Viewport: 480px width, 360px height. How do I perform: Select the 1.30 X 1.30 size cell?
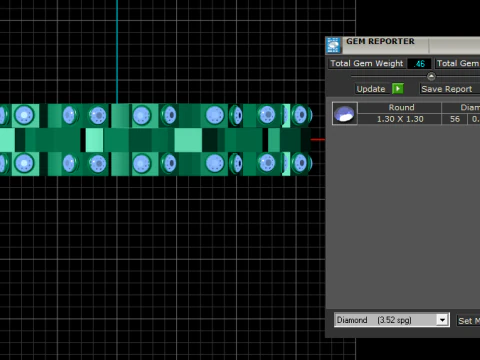tap(400, 119)
